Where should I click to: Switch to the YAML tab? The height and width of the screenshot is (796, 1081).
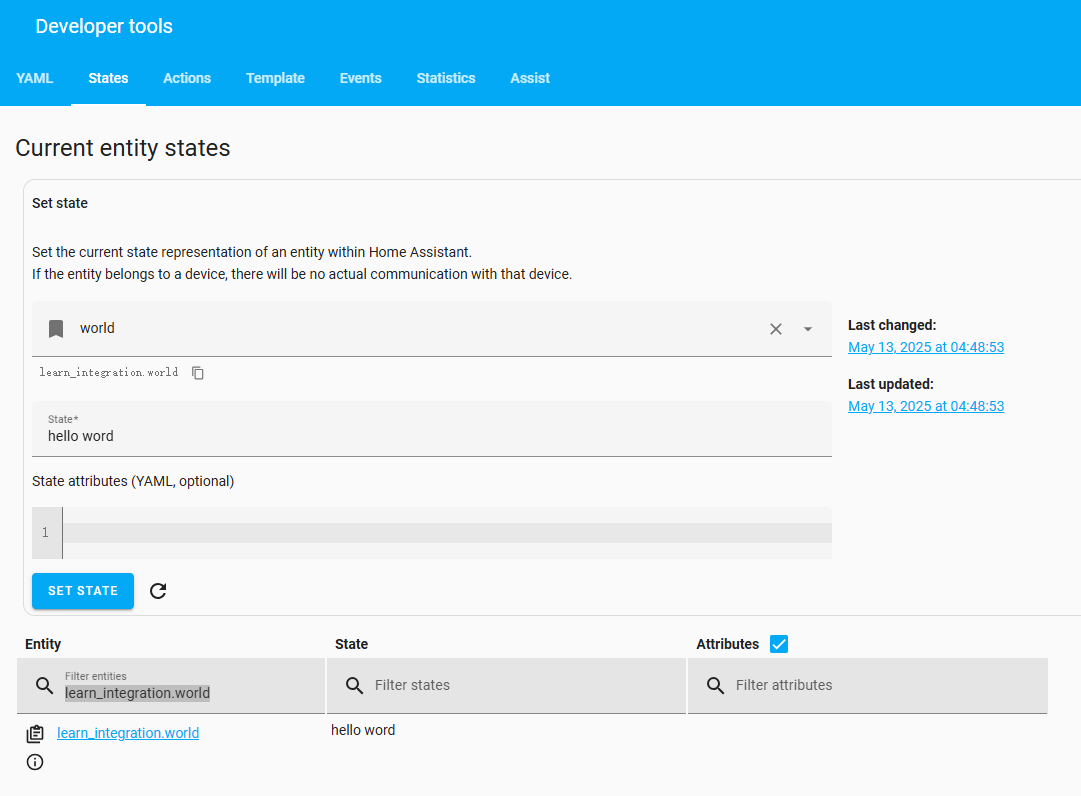(35, 78)
